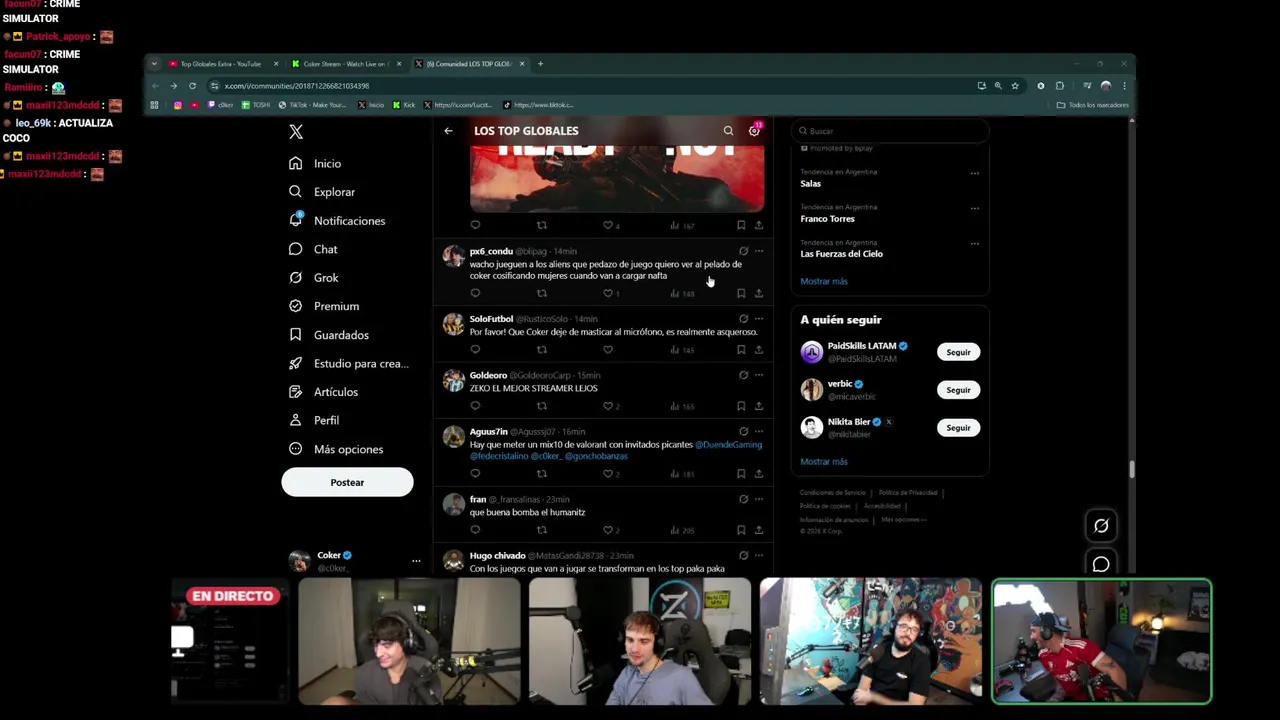The height and width of the screenshot is (720, 1280).
Task: Click Mostrar más under A quién seguir
Action: pyautogui.click(x=824, y=462)
